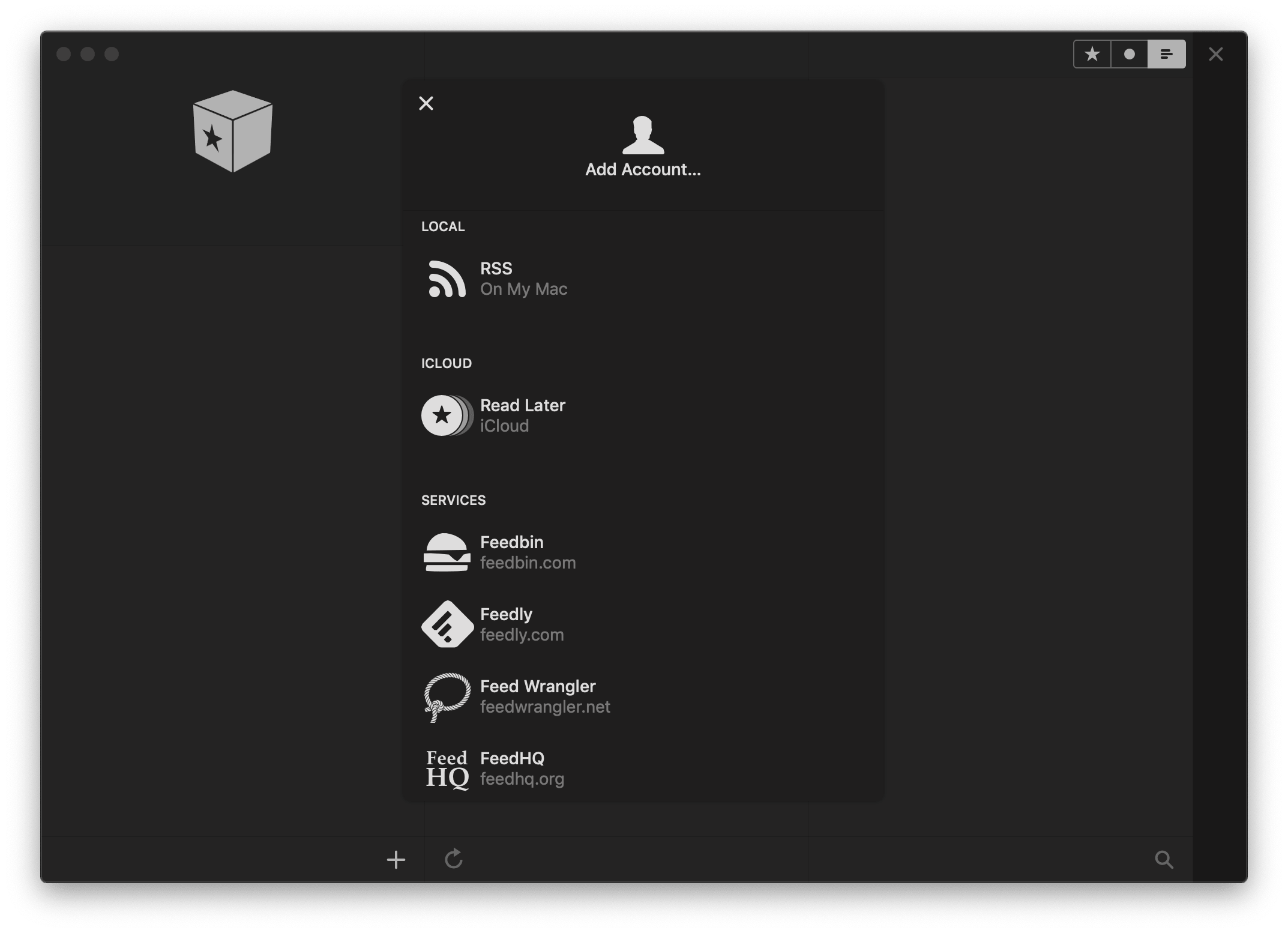This screenshot has width=1288, height=933.
Task: Select the RSS feed icon
Action: tap(447, 279)
